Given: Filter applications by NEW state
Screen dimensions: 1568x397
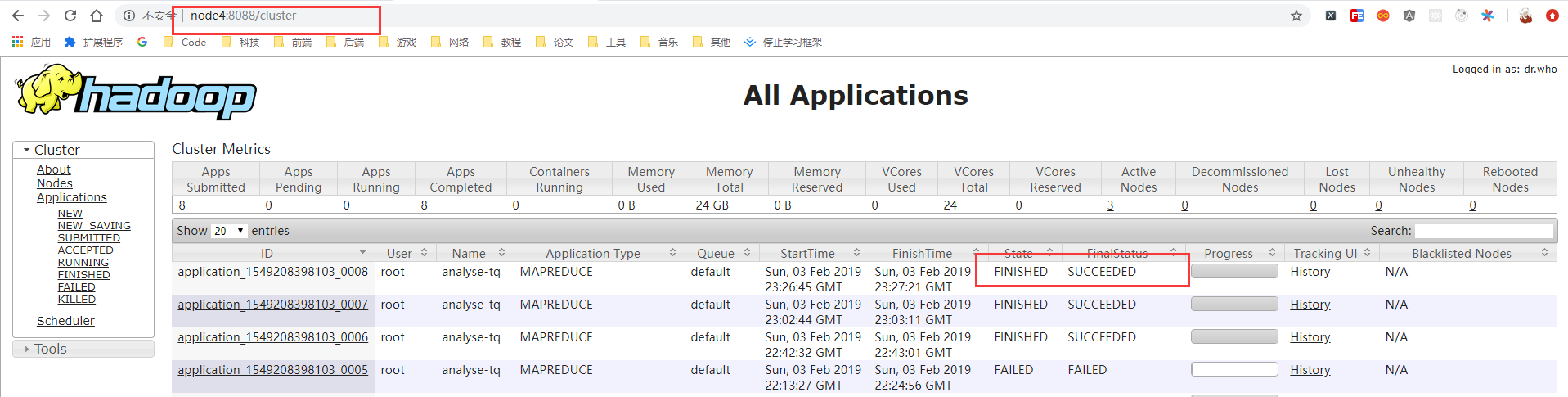Looking at the screenshot, I should (70, 213).
